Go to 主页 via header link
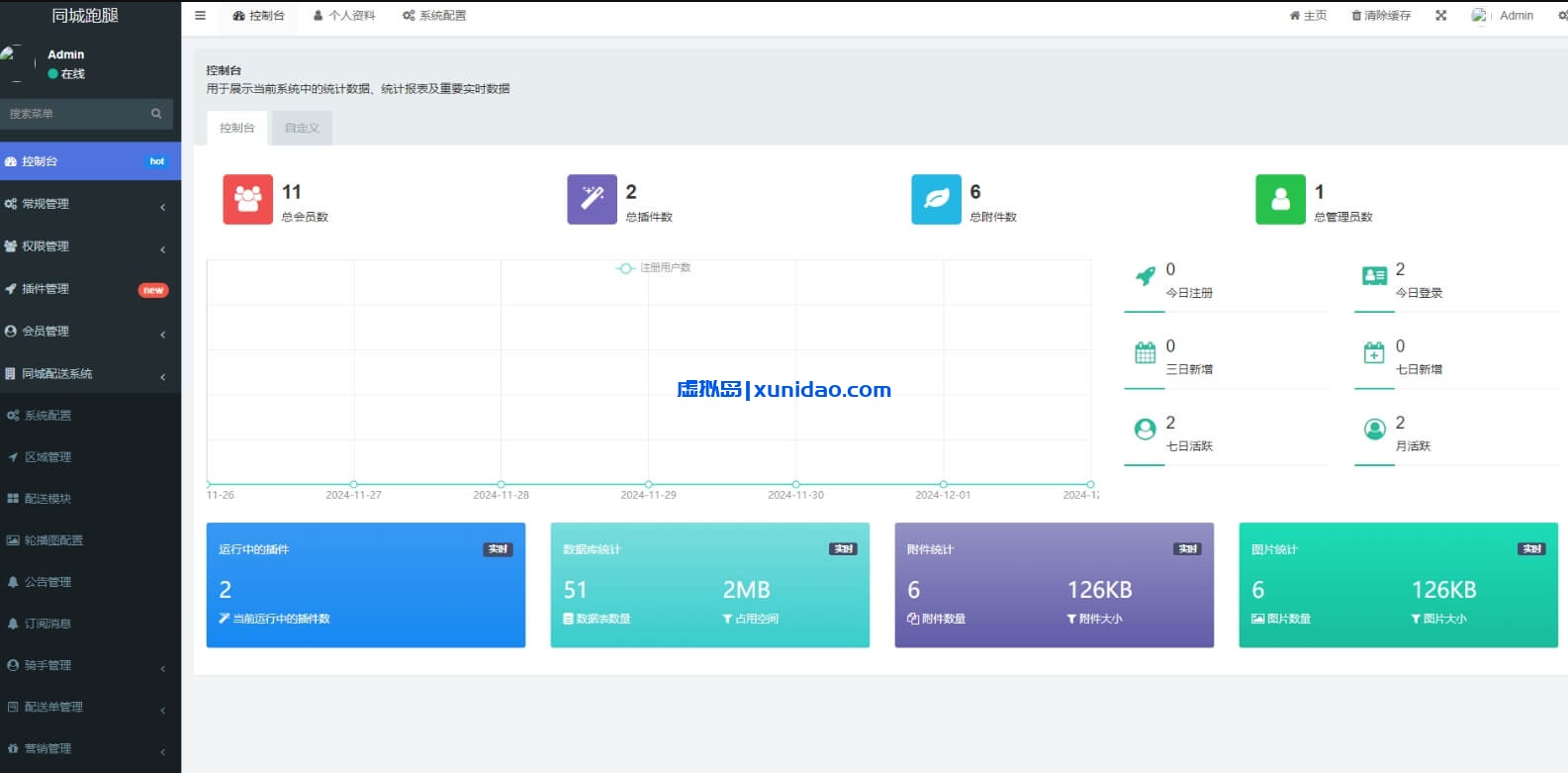This screenshot has width=1568, height=773. [x=1308, y=16]
